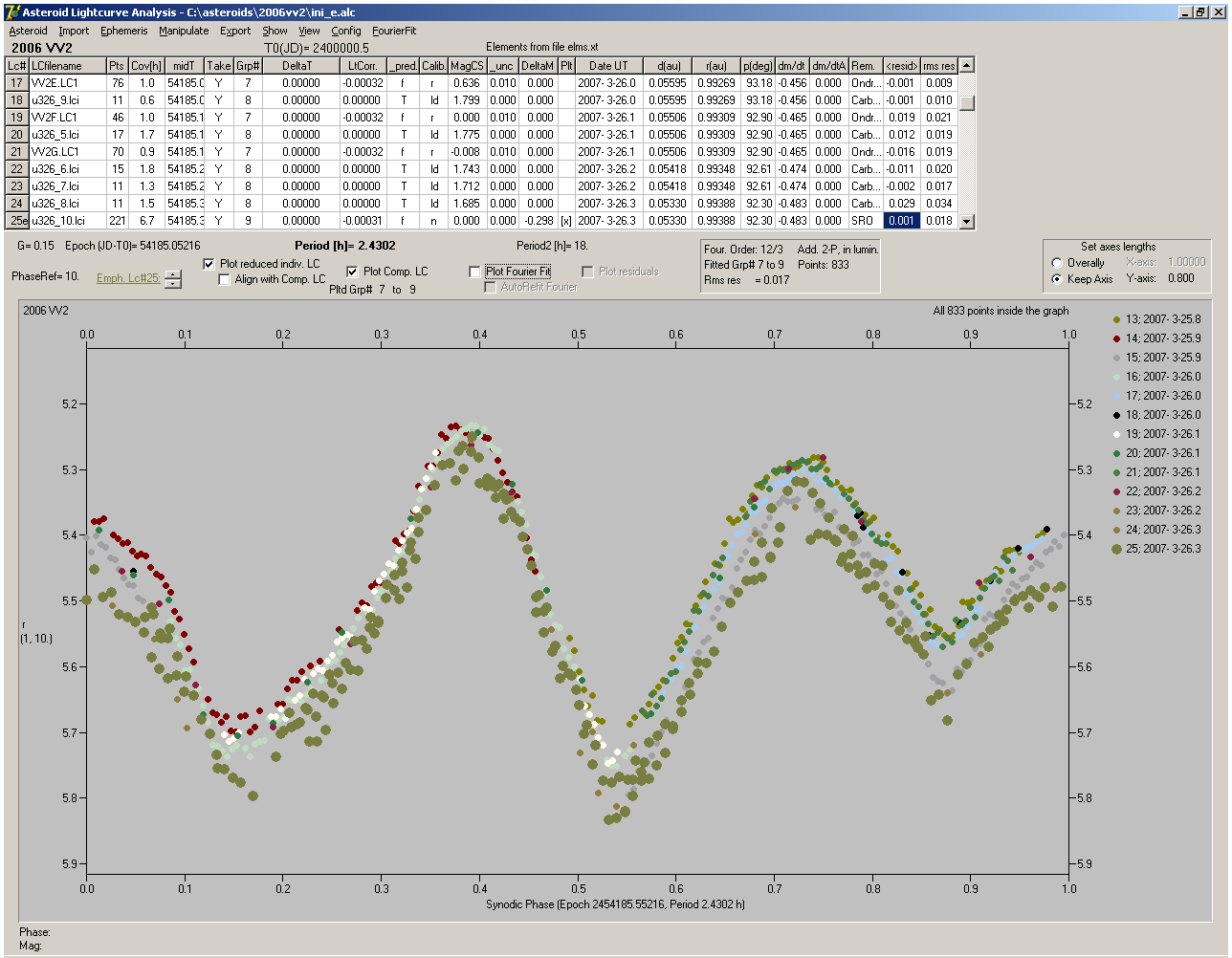Minimize the application window
The width and height of the screenshot is (1232, 958).
(x=1185, y=12)
